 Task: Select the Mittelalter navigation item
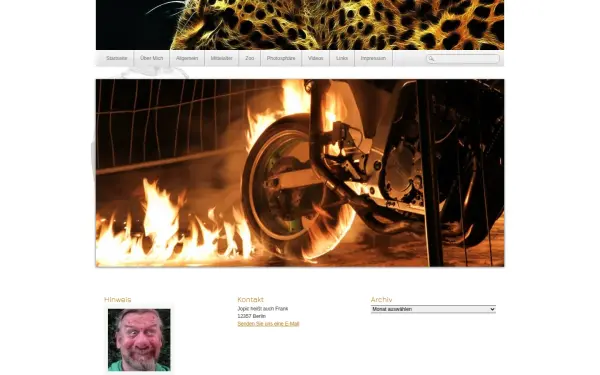pos(222,58)
